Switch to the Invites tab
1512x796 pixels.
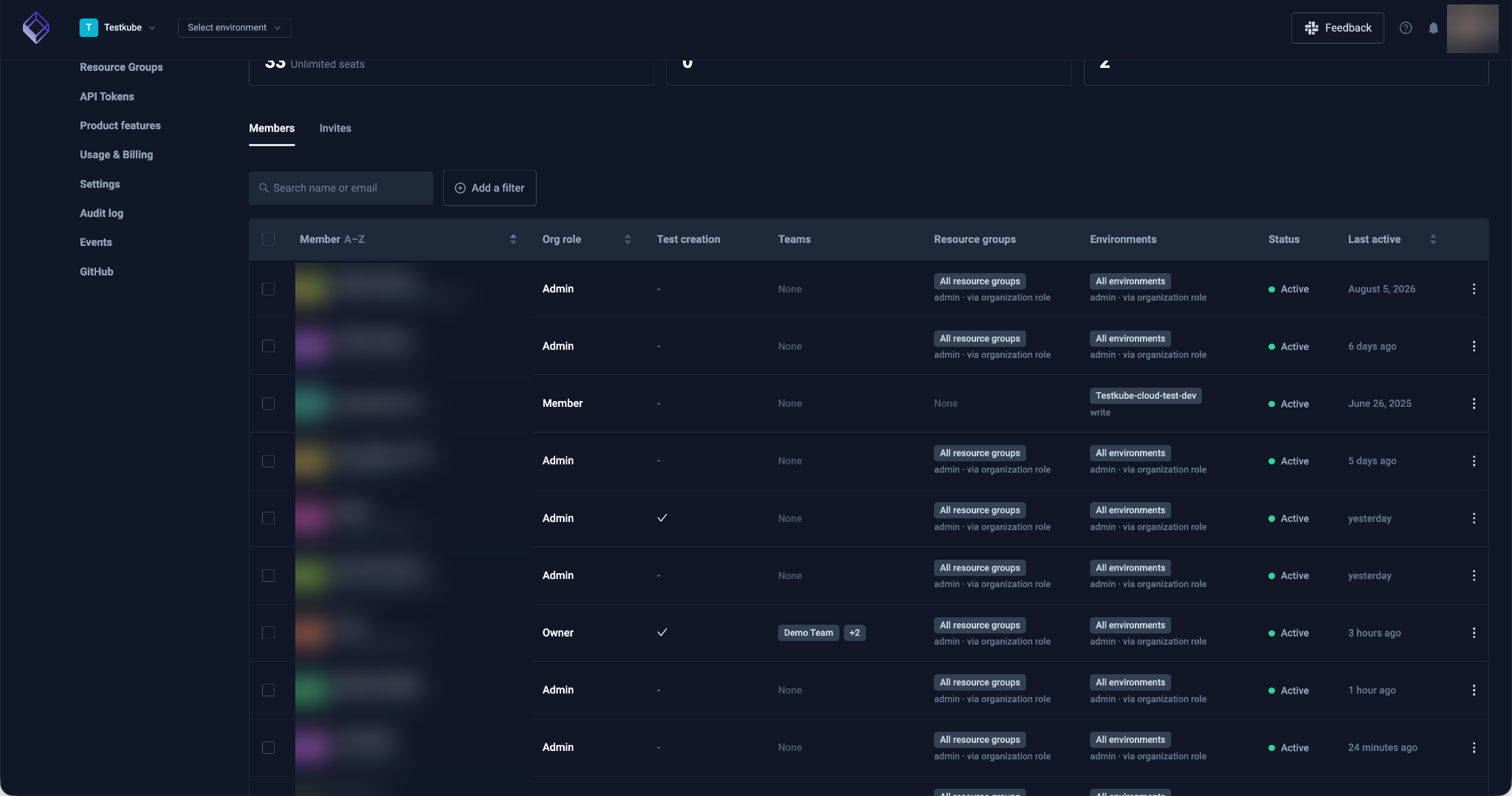click(x=335, y=128)
